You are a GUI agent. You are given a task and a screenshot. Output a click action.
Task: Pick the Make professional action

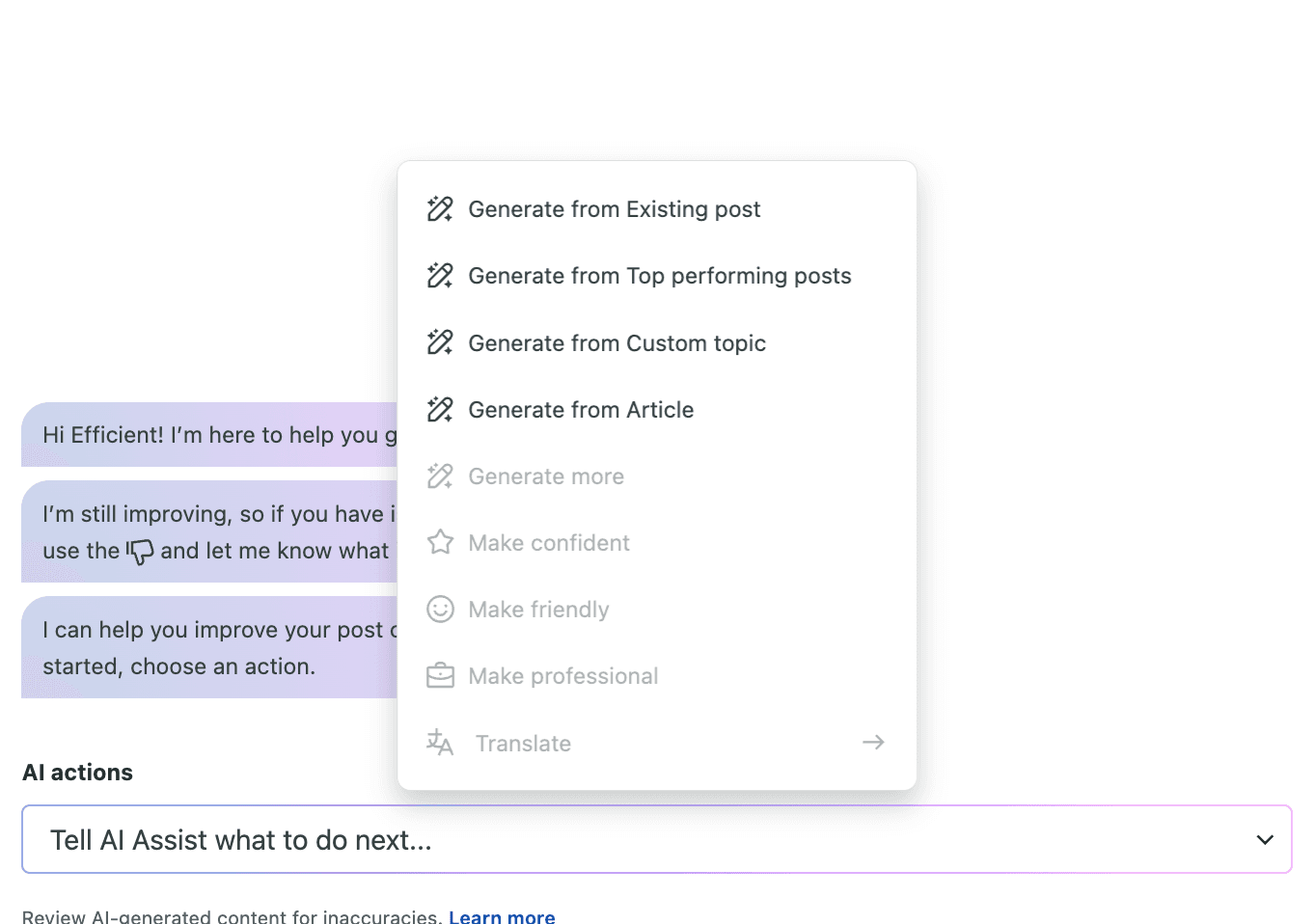tap(657, 676)
